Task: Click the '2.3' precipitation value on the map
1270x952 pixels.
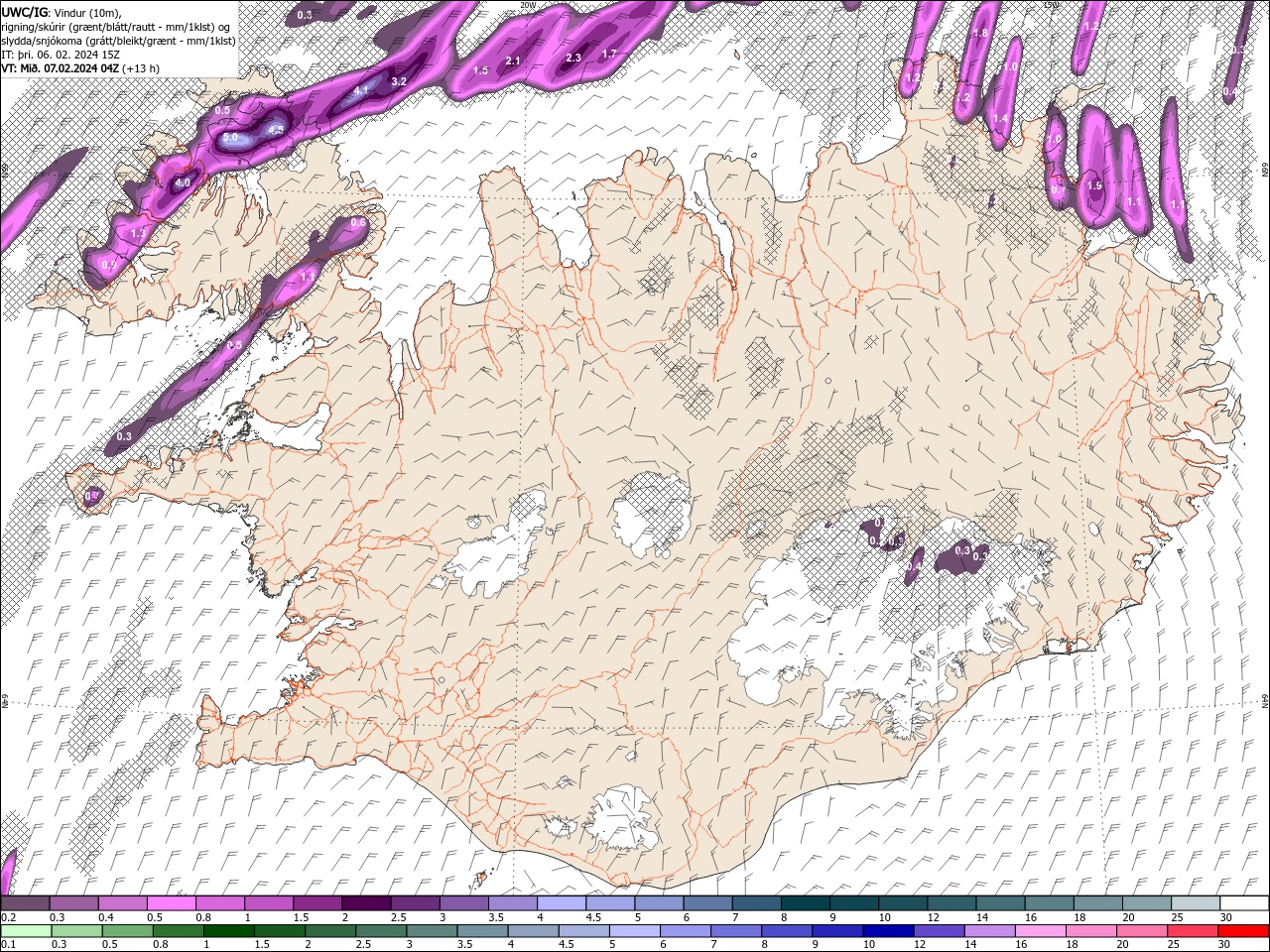Action: point(573,58)
